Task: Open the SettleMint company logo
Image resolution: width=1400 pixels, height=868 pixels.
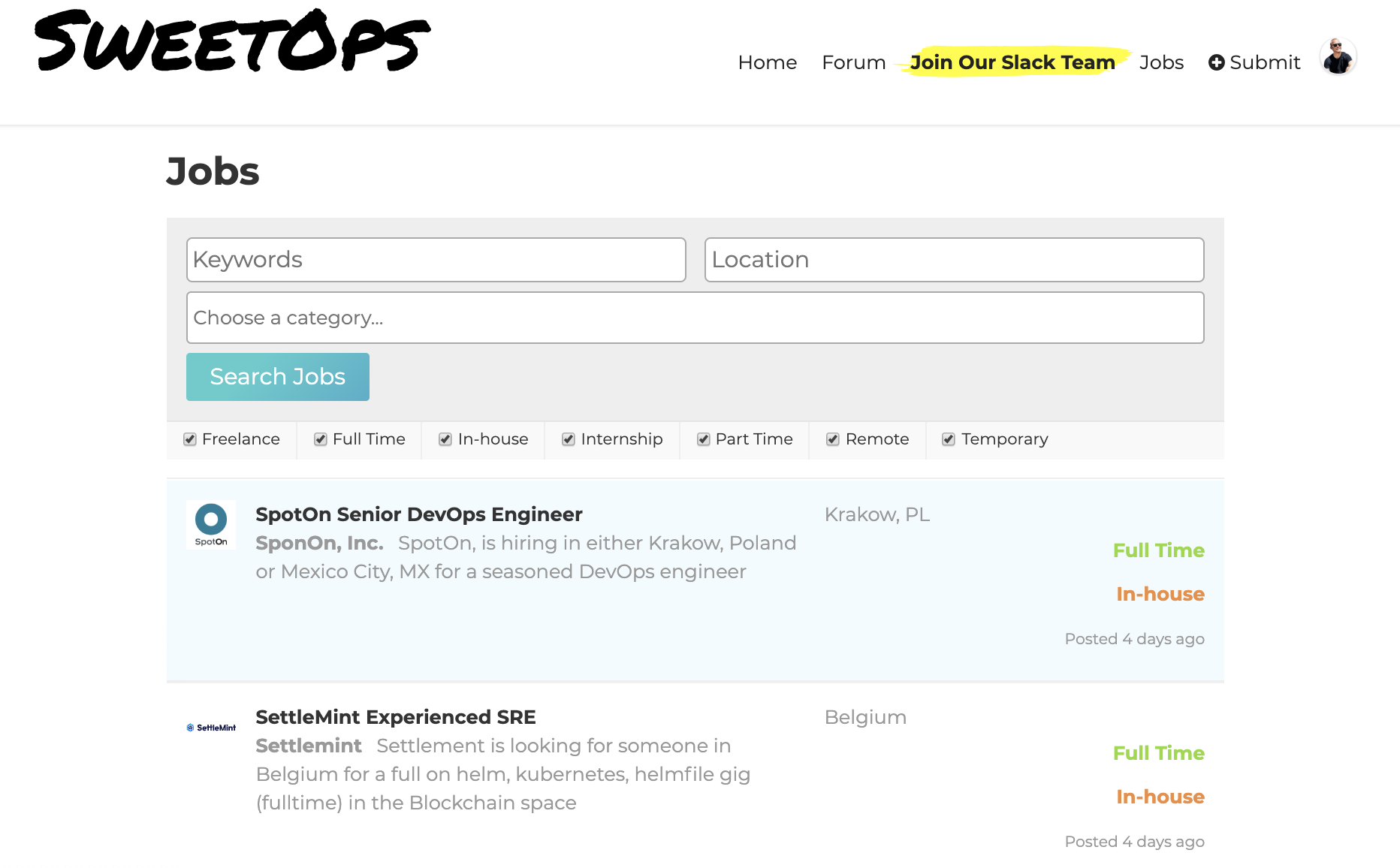Action: [x=211, y=728]
